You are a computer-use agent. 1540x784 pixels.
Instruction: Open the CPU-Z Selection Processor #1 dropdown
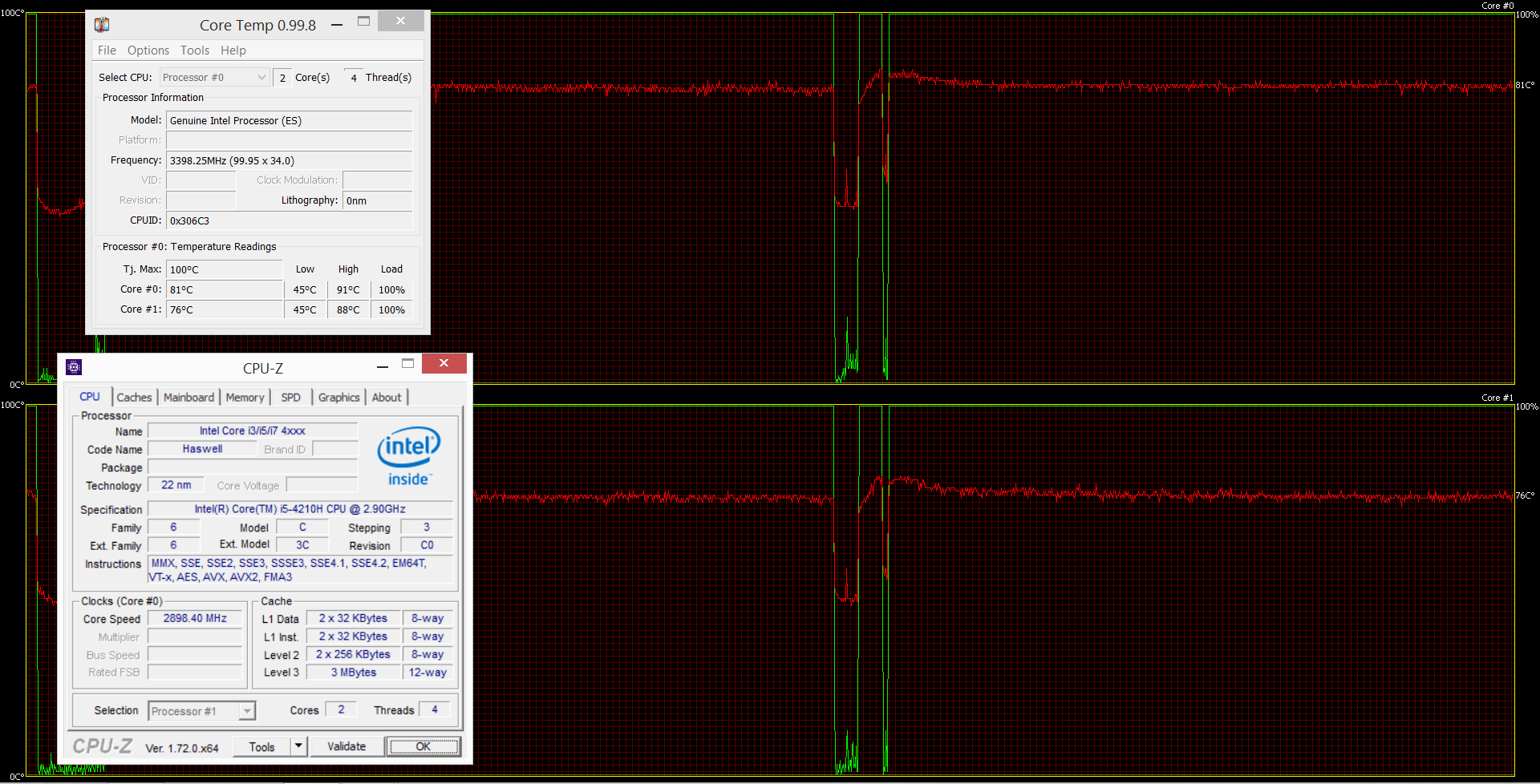coord(201,711)
